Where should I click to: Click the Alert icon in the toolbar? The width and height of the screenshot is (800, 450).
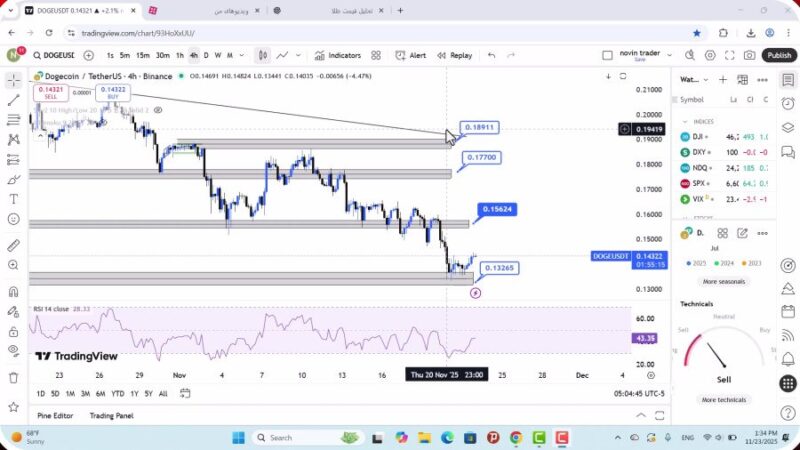click(411, 55)
